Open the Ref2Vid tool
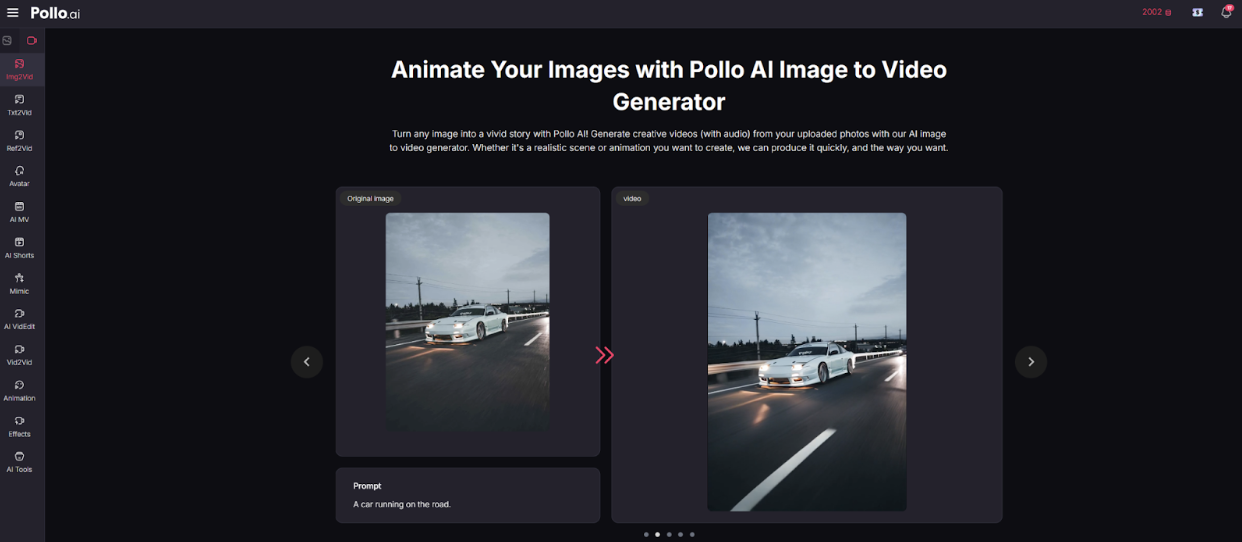This screenshot has width=1242, height=542. pos(19,141)
